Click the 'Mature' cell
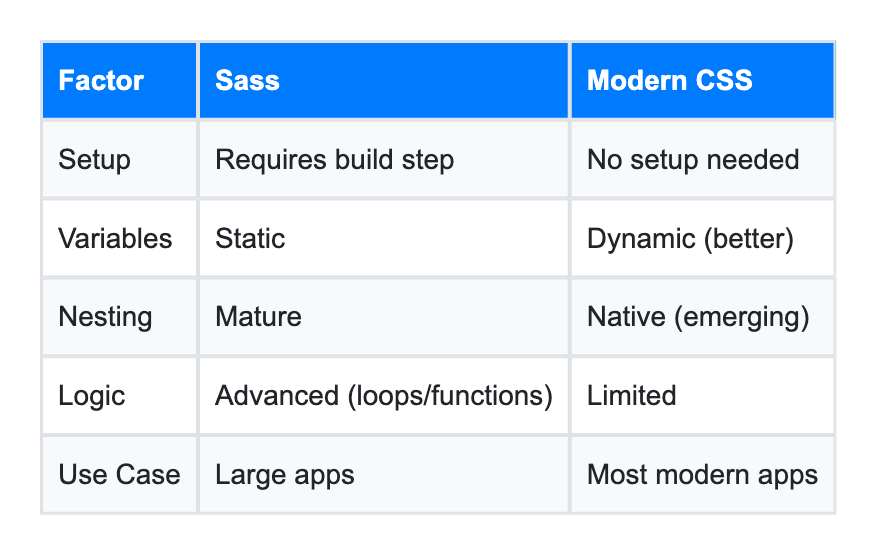 pyautogui.click(x=384, y=317)
